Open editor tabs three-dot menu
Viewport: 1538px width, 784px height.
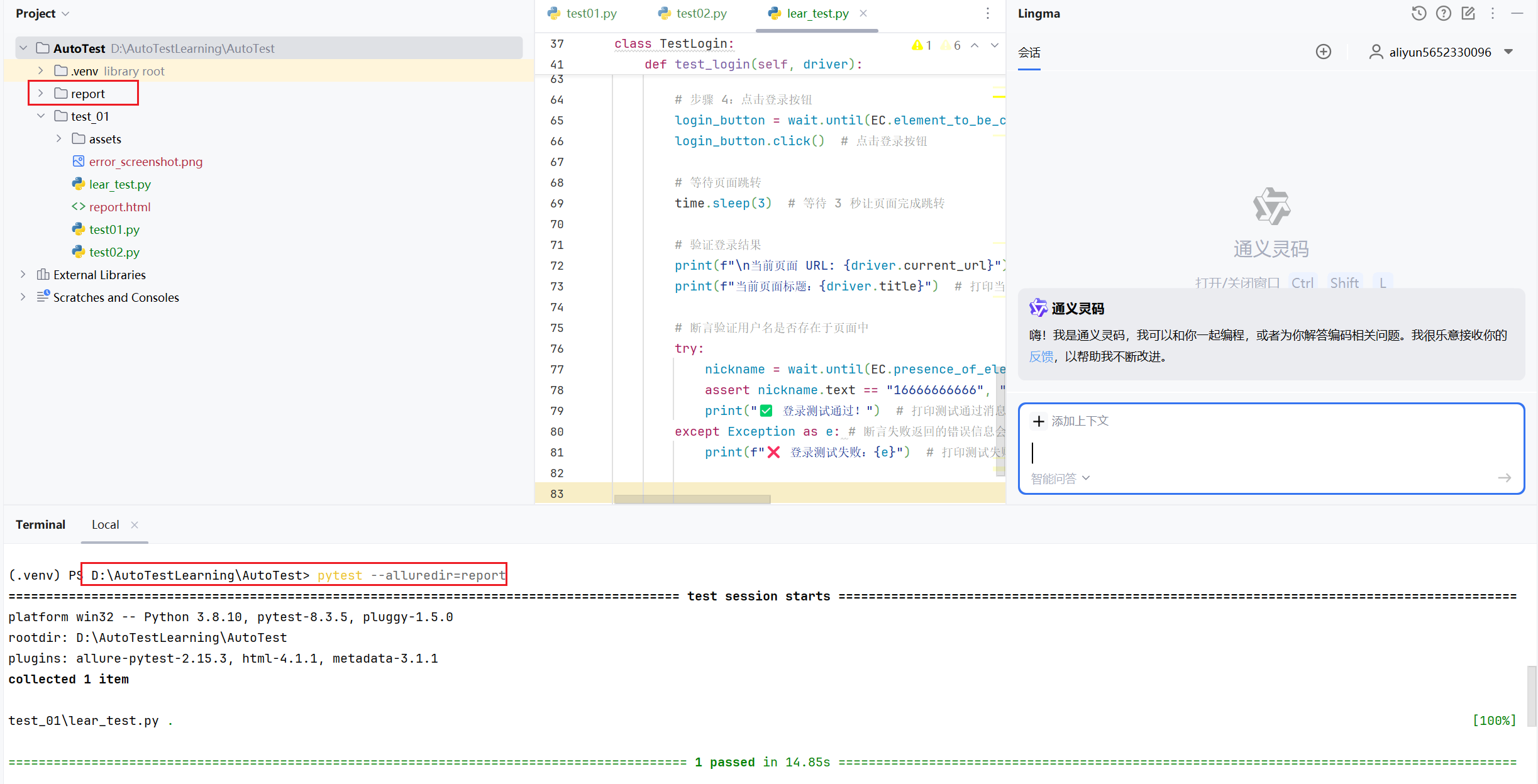coord(987,13)
